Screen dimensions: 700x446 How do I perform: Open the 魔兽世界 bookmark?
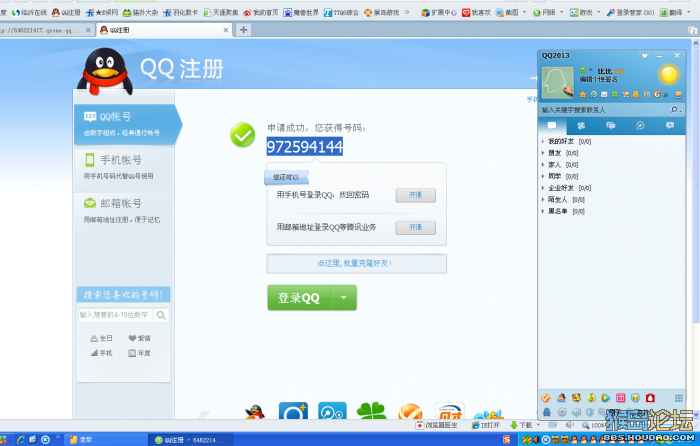tap(301, 13)
